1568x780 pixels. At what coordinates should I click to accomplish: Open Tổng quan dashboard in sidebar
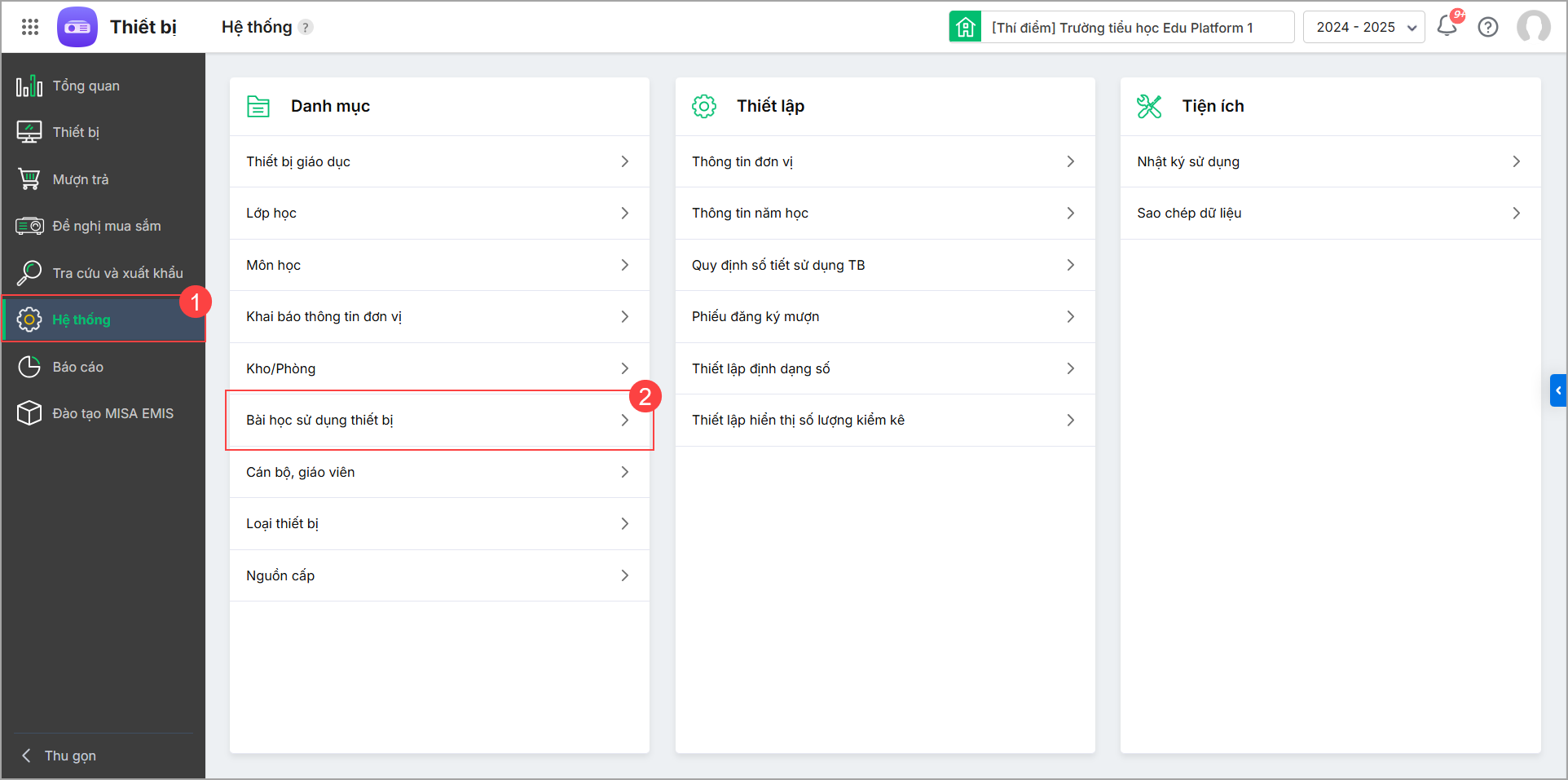click(86, 86)
